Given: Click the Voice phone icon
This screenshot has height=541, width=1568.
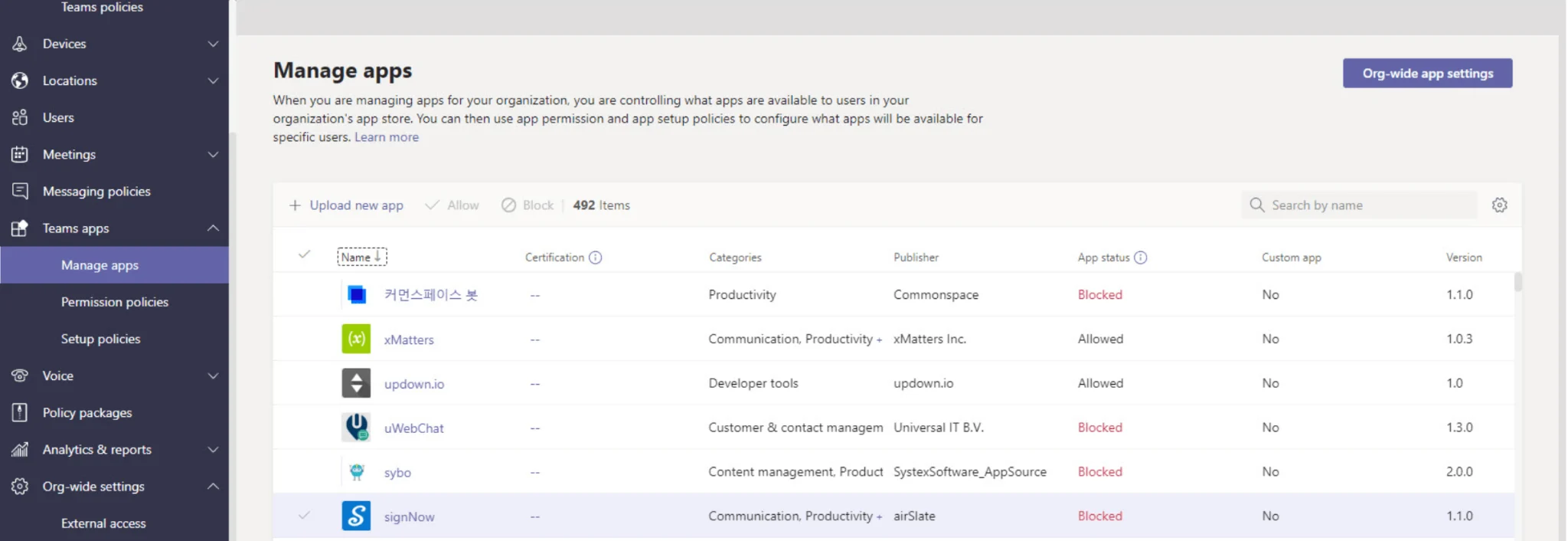Looking at the screenshot, I should 20,375.
